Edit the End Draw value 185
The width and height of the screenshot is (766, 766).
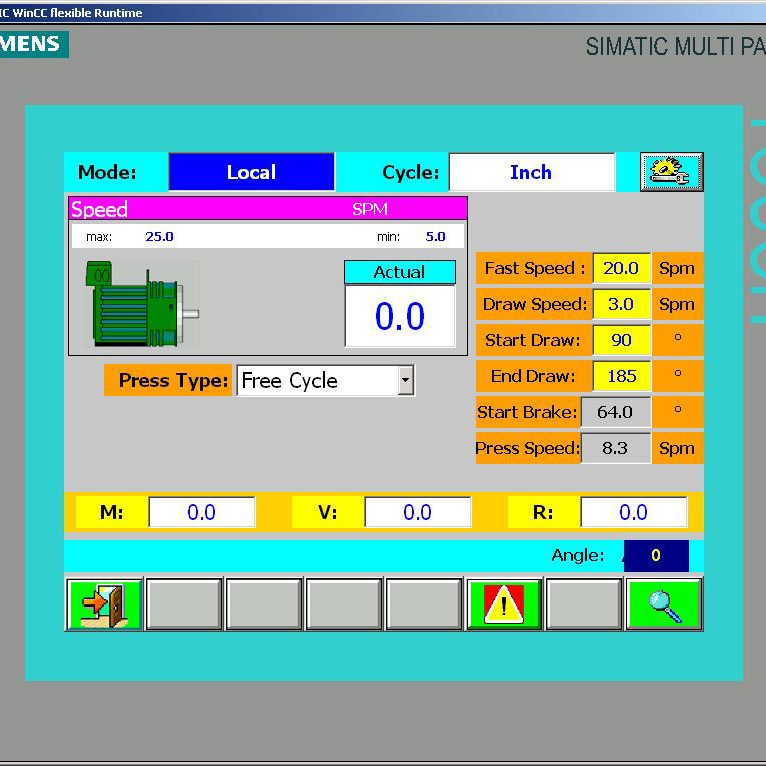click(621, 376)
